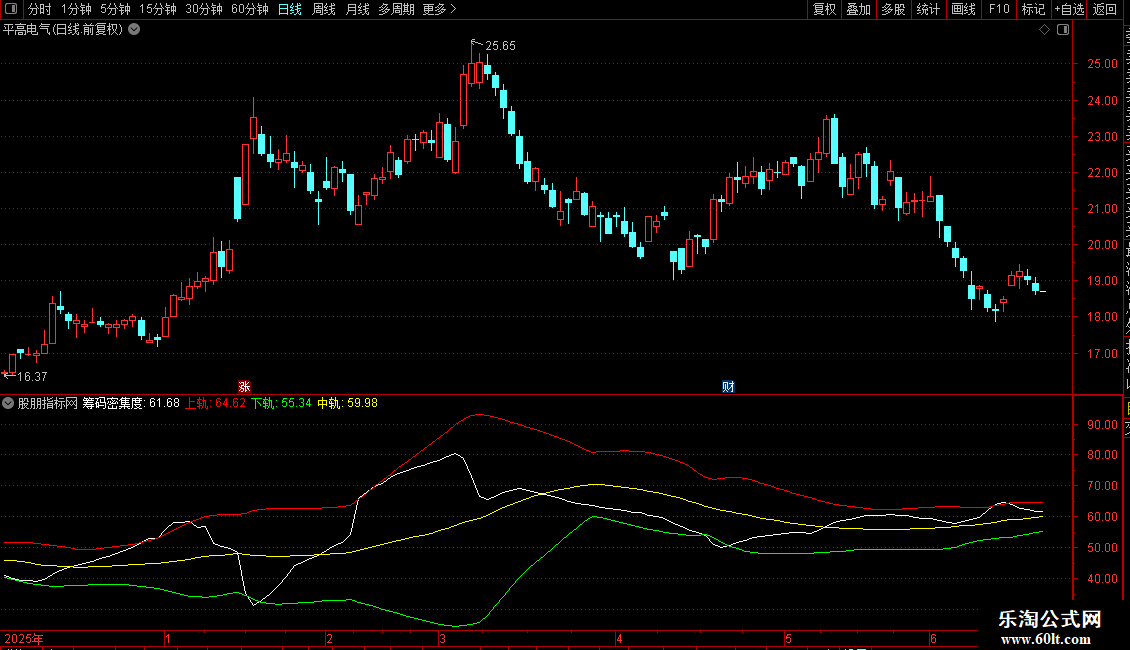Open the dropdown next to 平高电气 title
This screenshot has width=1130, height=650.
coord(134,30)
